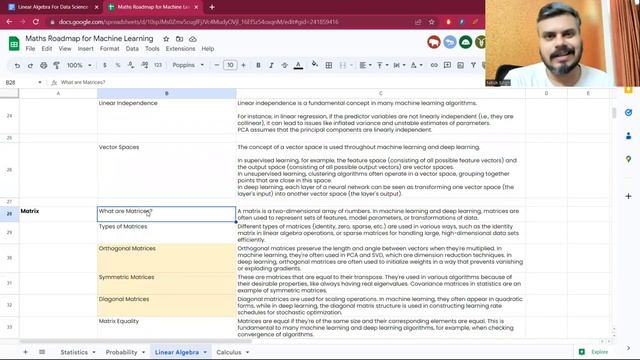The image size is (640, 360).
Task: Open the merge cells options
Action: [x=345, y=65]
